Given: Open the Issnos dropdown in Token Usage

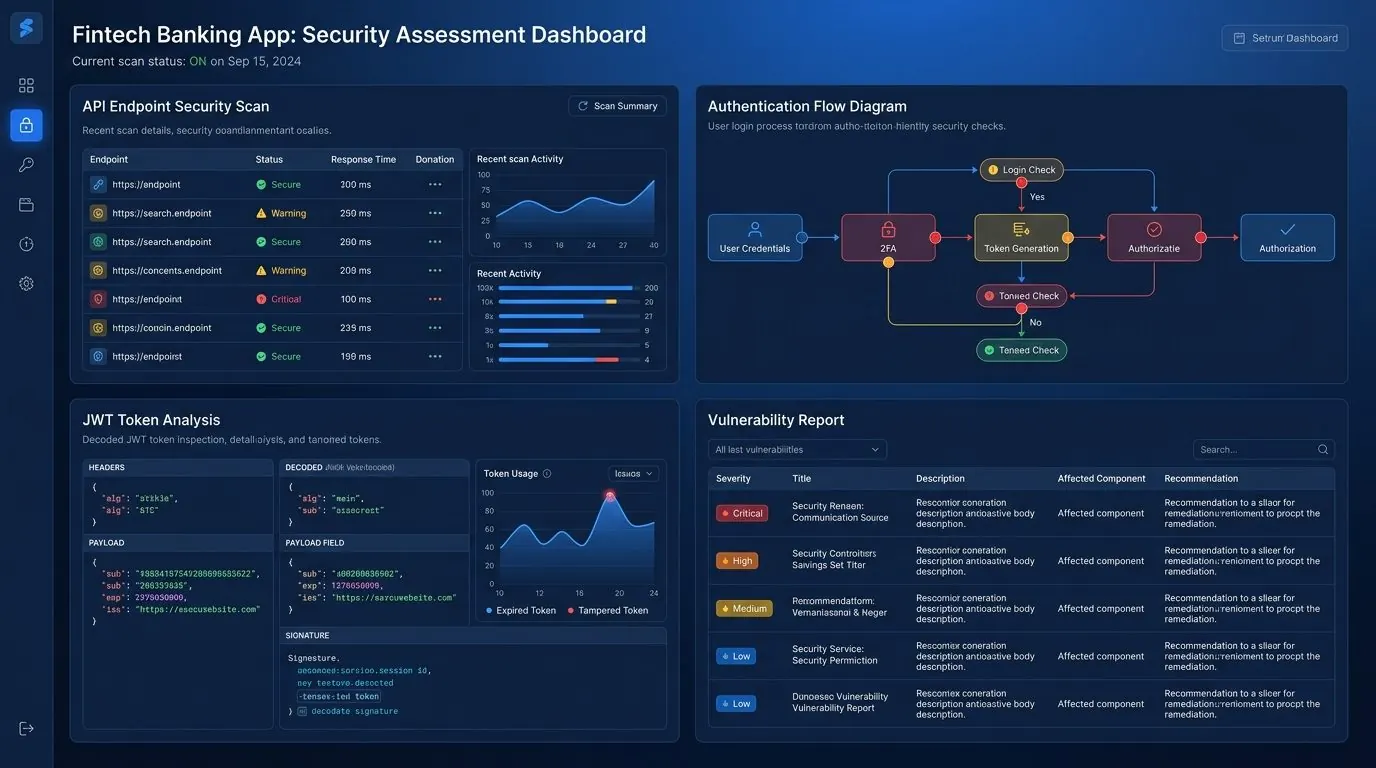Looking at the screenshot, I should pos(634,474).
